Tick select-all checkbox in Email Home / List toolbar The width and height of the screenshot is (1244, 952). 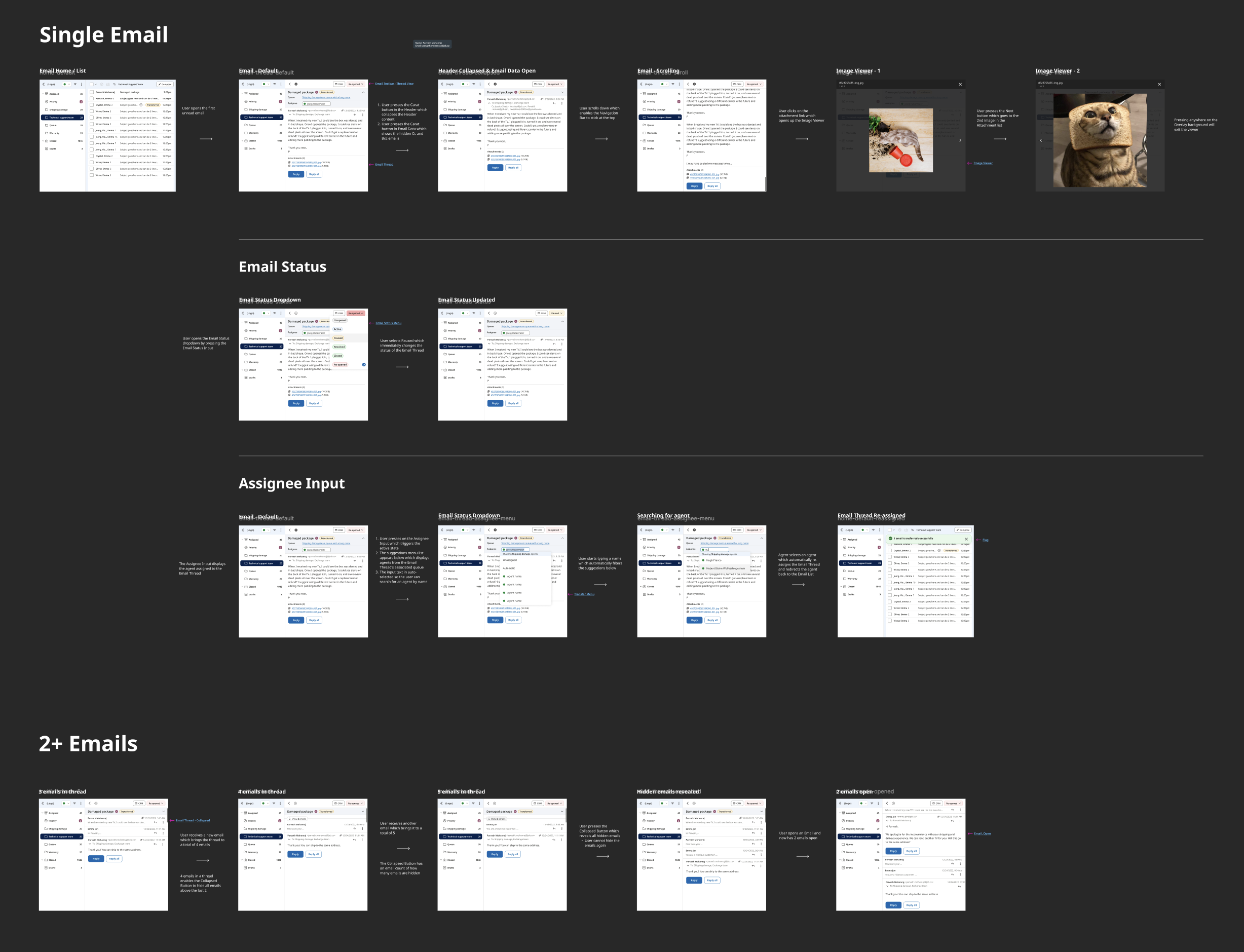coord(91,85)
